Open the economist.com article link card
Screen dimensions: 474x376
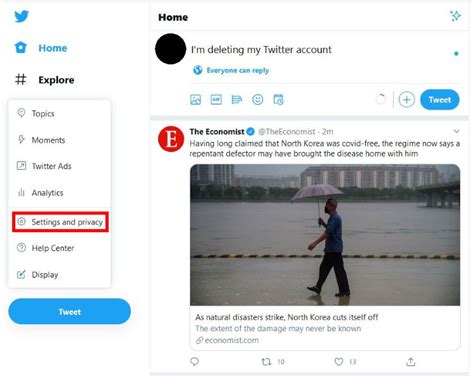(x=325, y=328)
